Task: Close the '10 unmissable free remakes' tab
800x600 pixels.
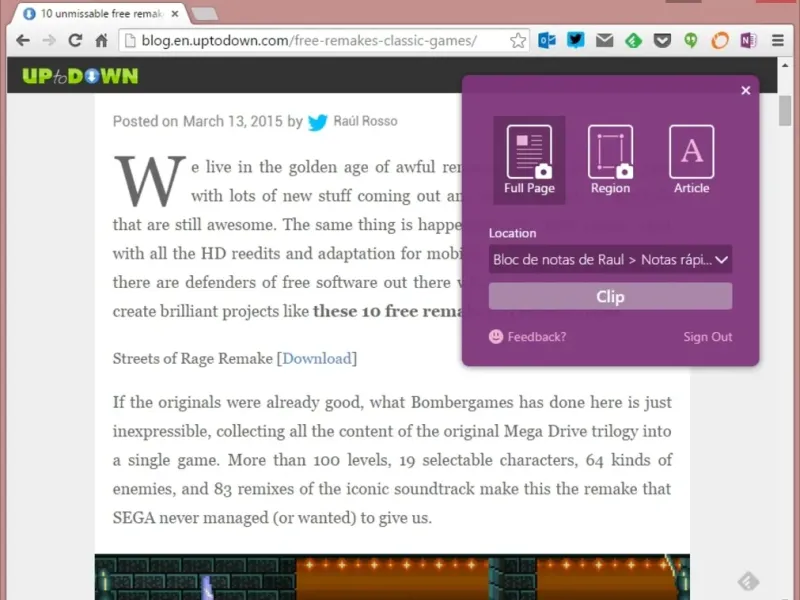Action: pyautogui.click(x=175, y=14)
